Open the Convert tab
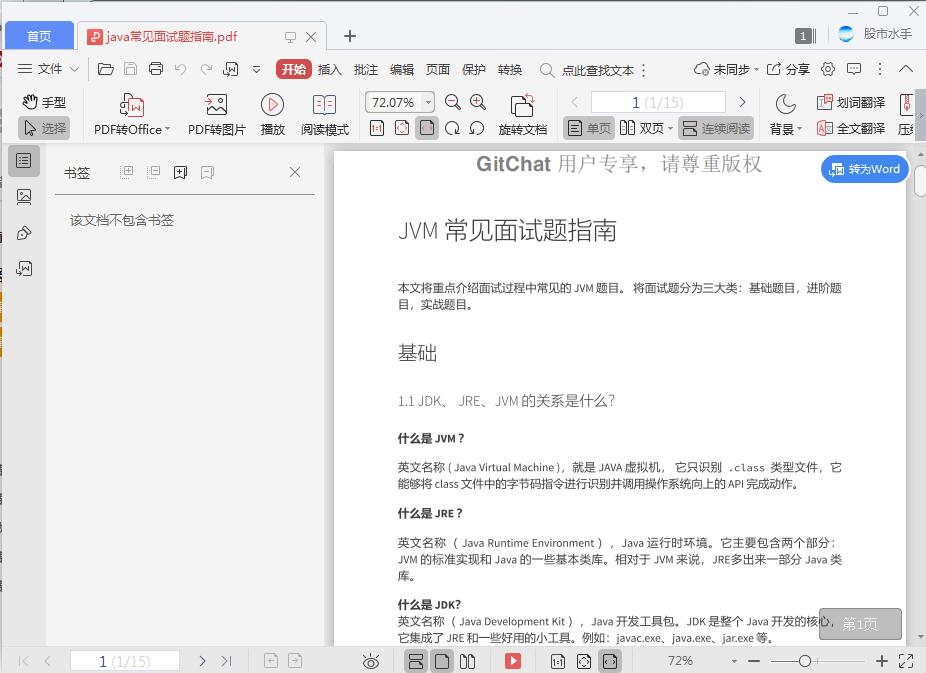The image size is (926, 673). click(x=510, y=70)
